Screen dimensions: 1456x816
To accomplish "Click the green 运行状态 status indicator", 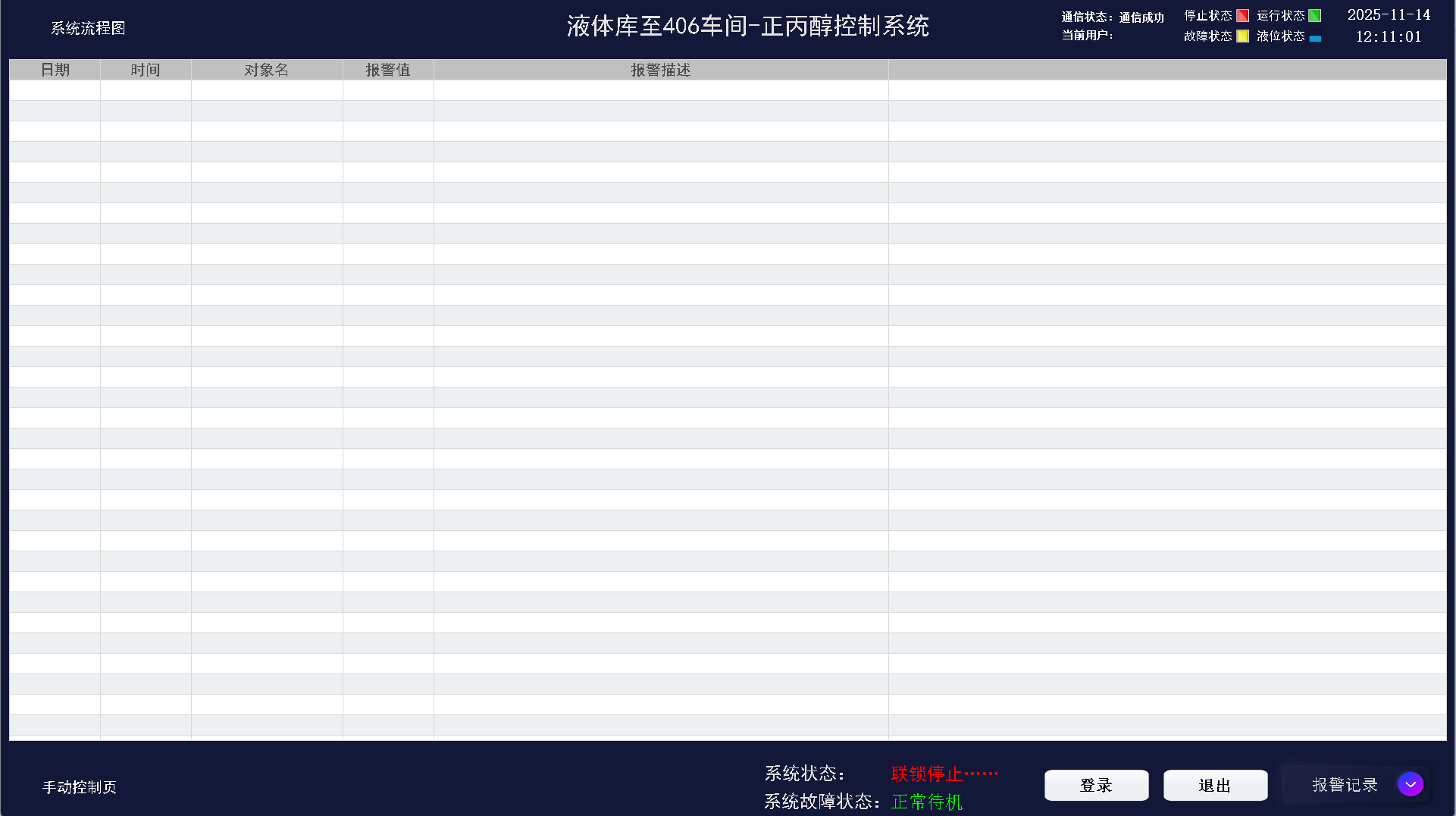I will [1316, 15].
